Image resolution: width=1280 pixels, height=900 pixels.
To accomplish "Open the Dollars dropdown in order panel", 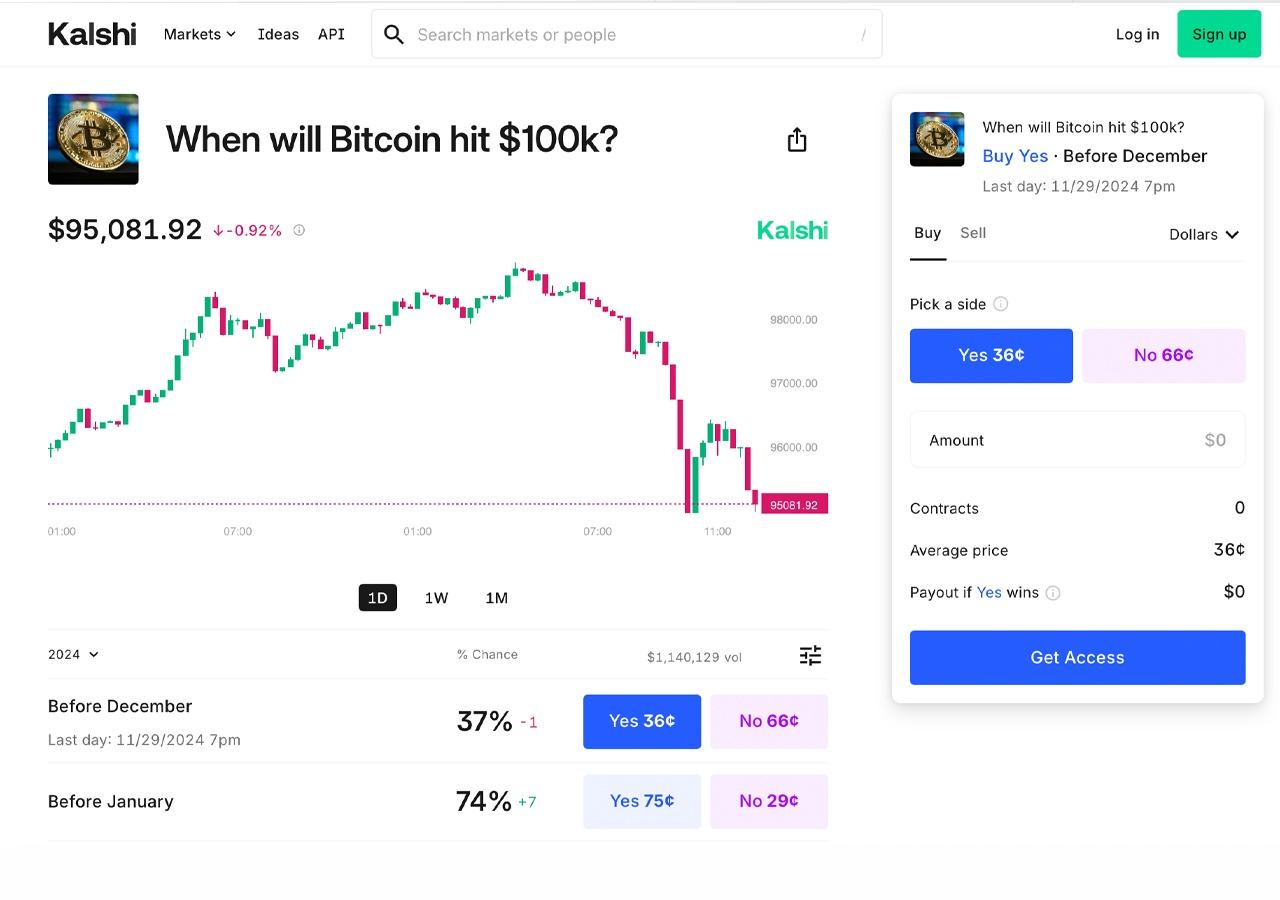I will pyautogui.click(x=1203, y=234).
